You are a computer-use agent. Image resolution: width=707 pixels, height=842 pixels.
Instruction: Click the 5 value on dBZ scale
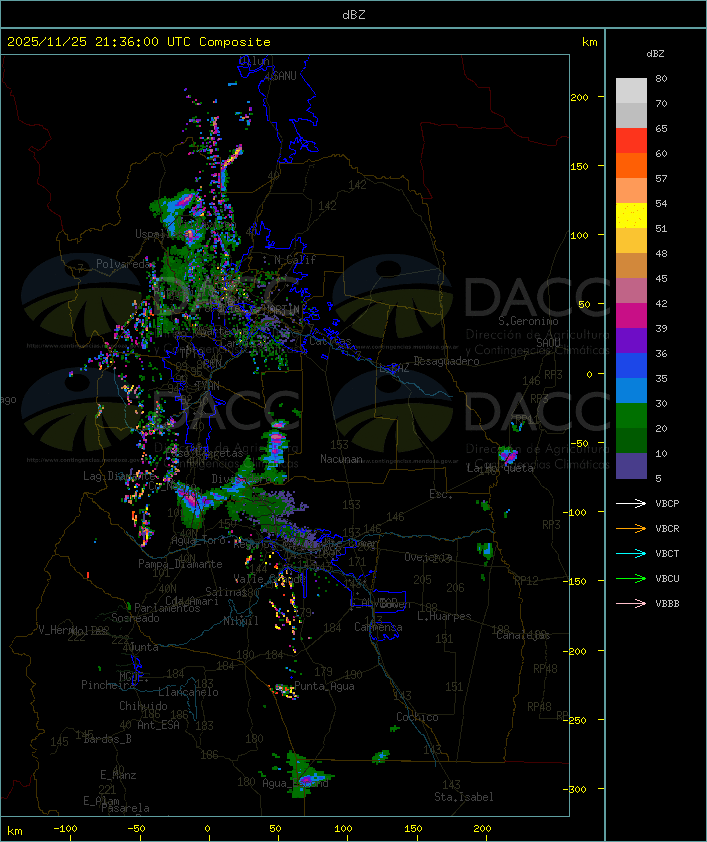tap(658, 478)
